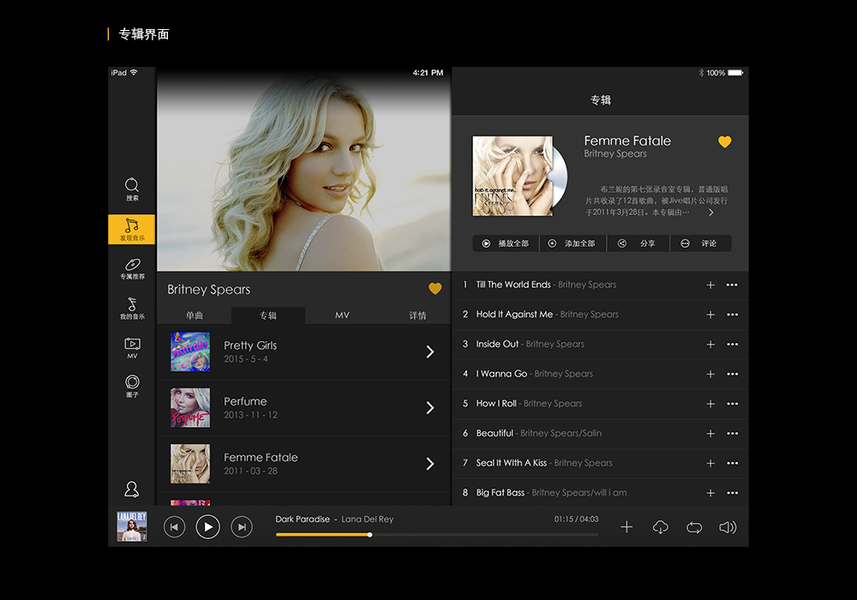Add Big Fat Bass with plus icon
Viewport: 857px width, 600px height.
[x=711, y=493]
